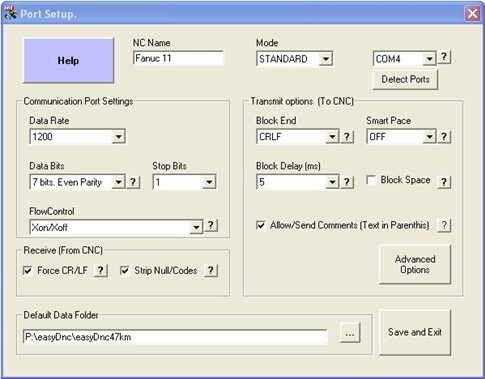Toggle the Force CR/LF checkbox

pos(28,270)
